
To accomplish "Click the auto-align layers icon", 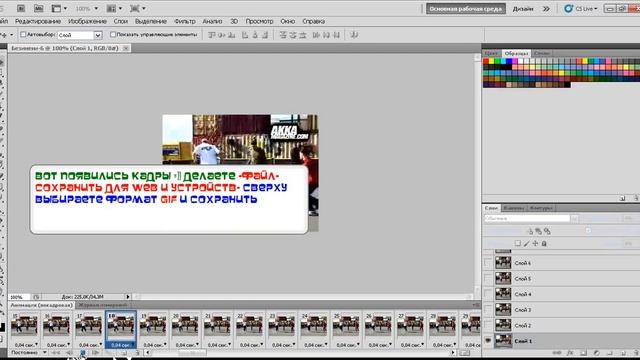I will (x=354, y=35).
